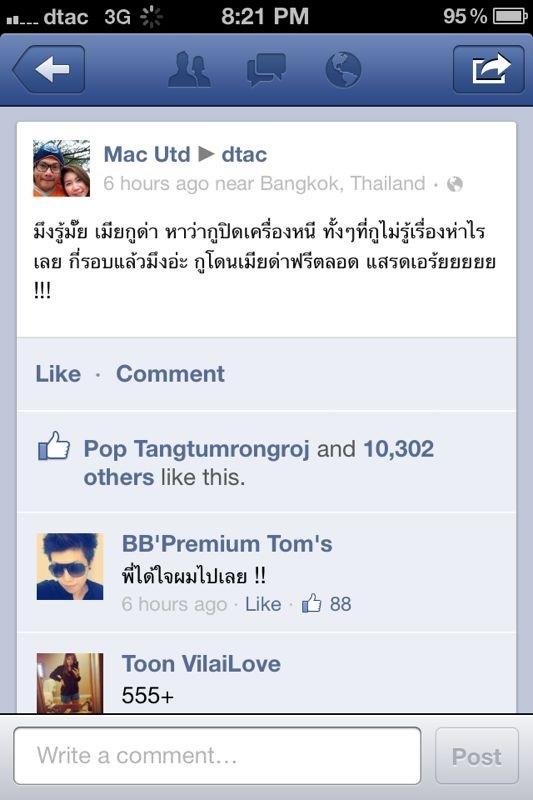The image size is (533, 800).
Task: Like the Mac Utd post
Action: point(58,374)
